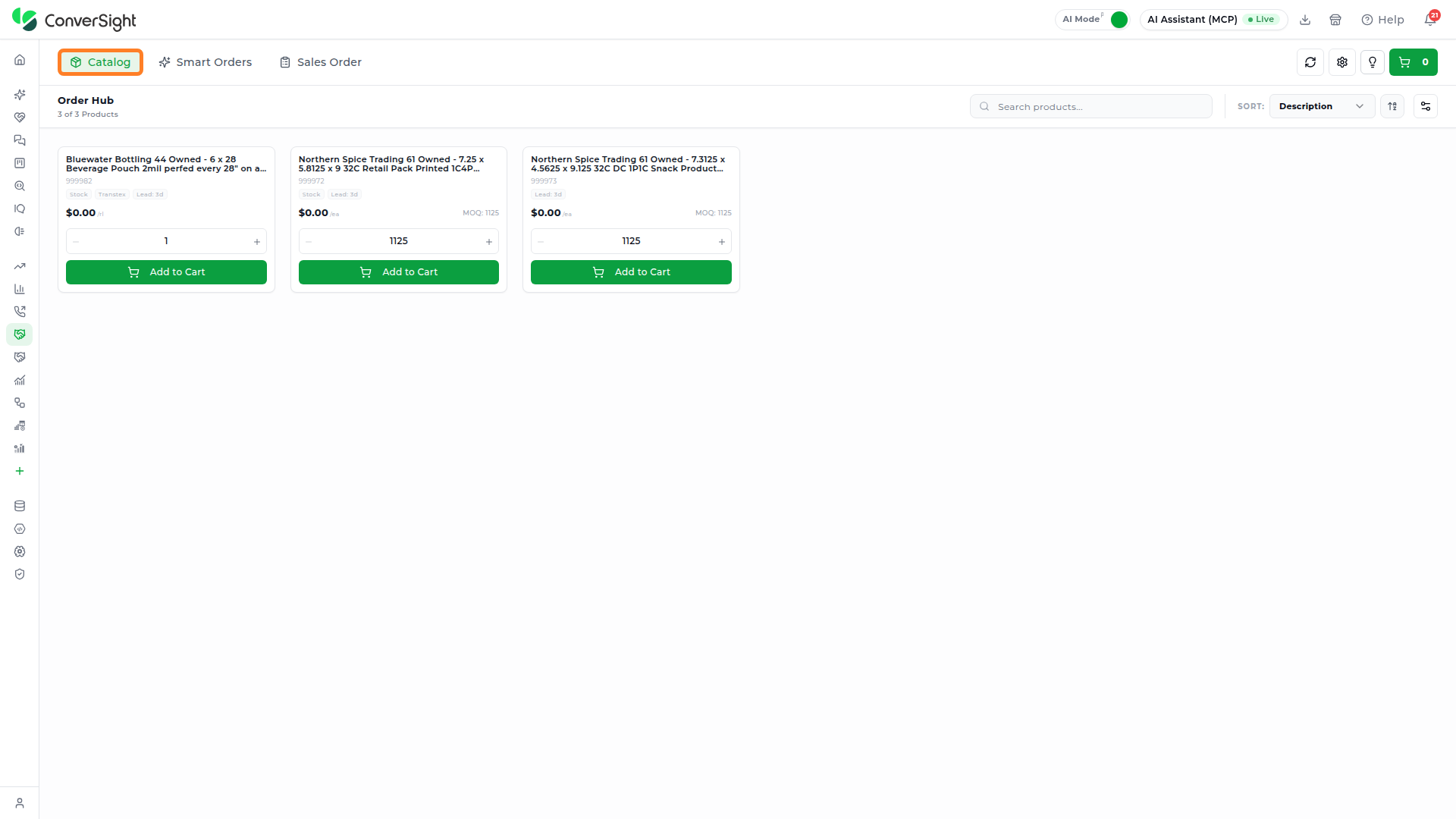Open AI Assistant (MCP) selector
The height and width of the screenshot is (819, 1456).
1213,20
